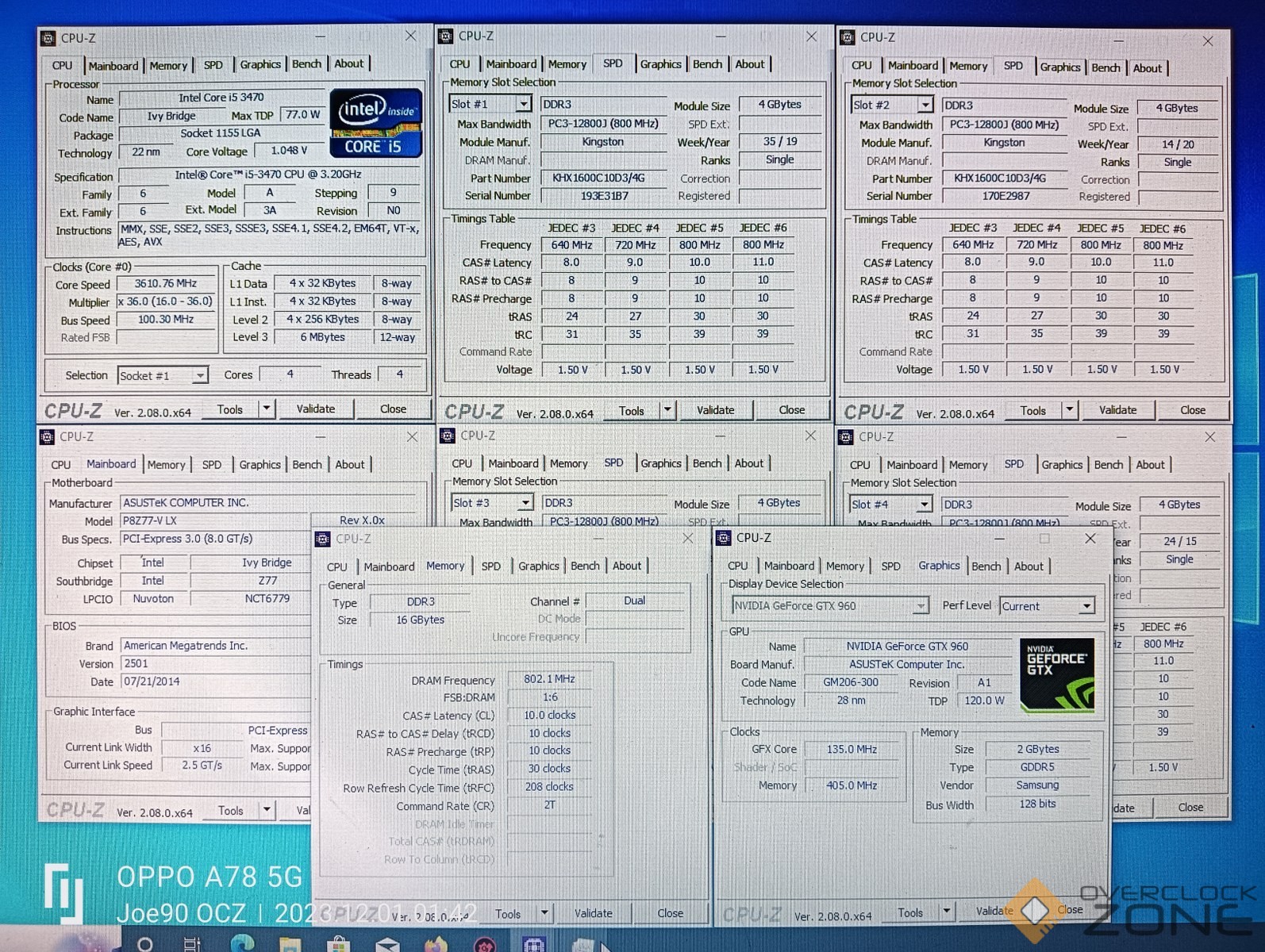Click Close button in Slot #1 SPD window
This screenshot has height=952, width=1265.
(791, 410)
